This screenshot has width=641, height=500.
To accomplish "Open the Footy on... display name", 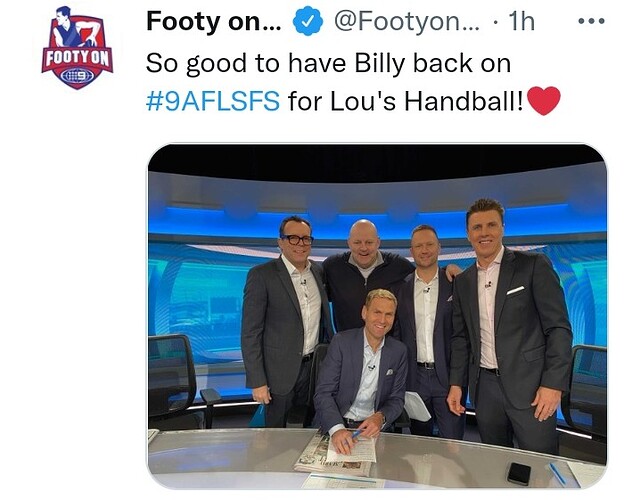I will coord(214,21).
